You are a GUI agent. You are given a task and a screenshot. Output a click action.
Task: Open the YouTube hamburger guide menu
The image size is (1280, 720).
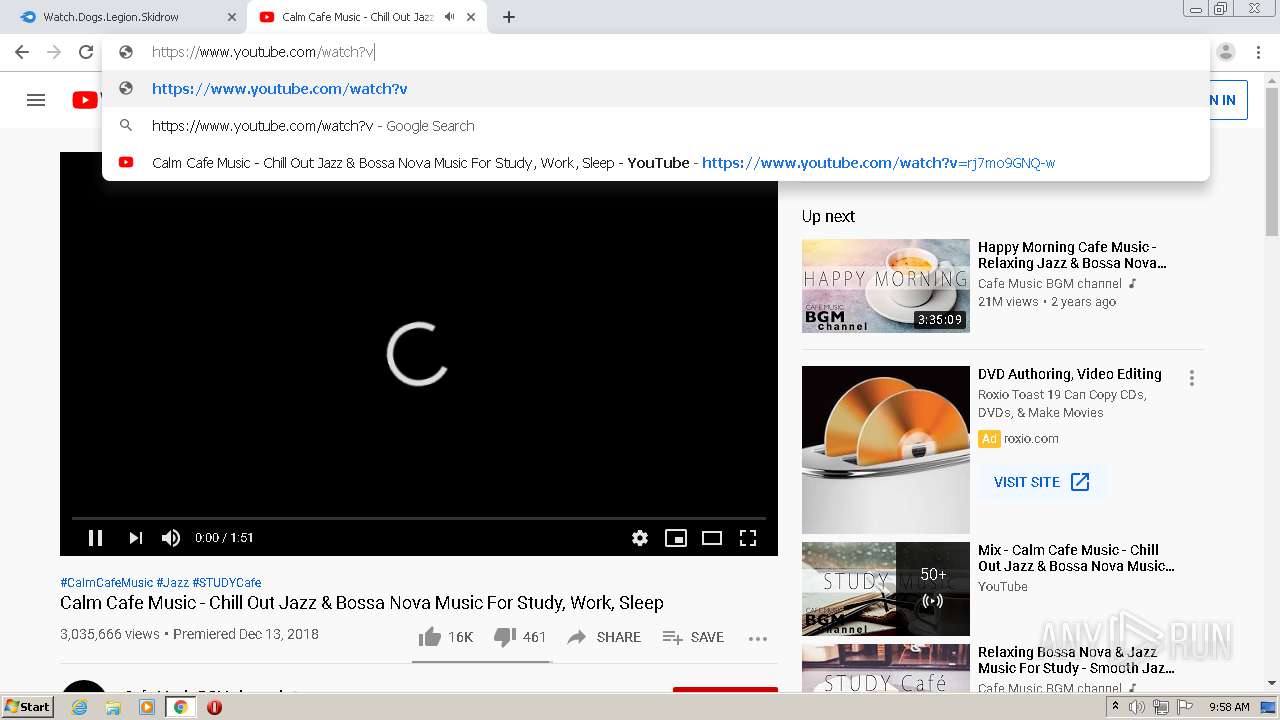tap(36, 100)
